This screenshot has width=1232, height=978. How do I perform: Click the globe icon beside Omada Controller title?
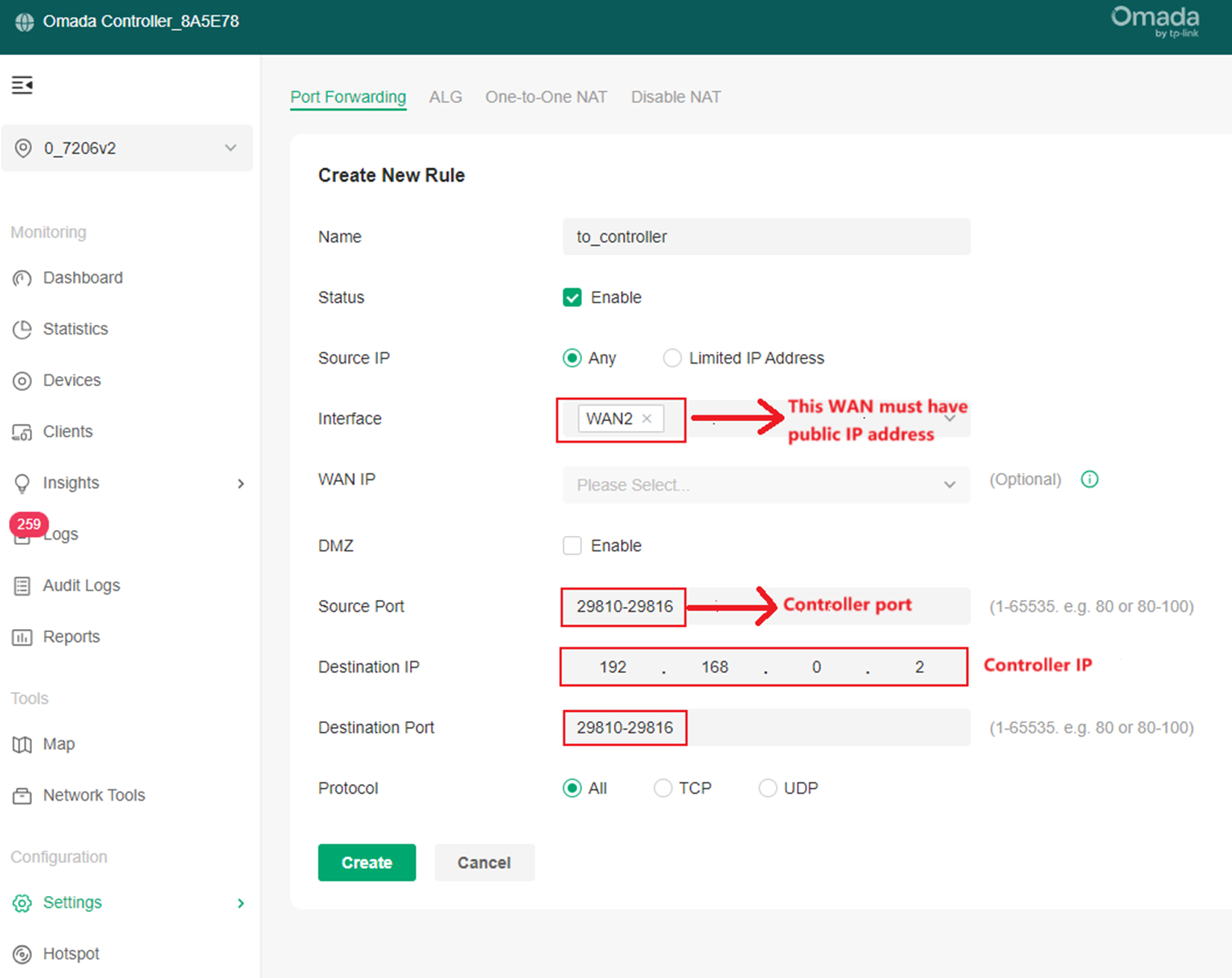(x=25, y=22)
